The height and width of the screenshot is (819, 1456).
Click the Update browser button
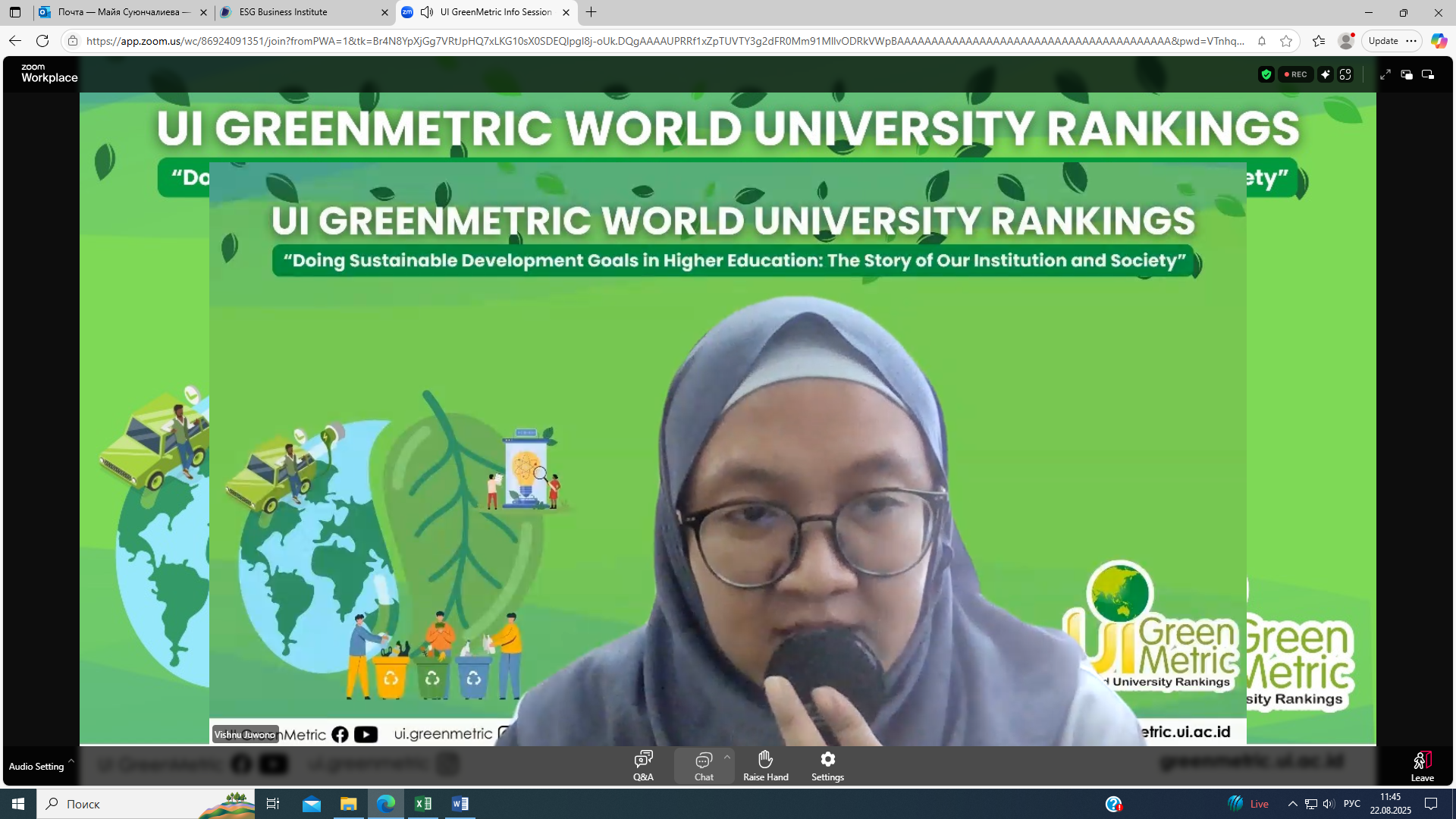tap(1383, 41)
